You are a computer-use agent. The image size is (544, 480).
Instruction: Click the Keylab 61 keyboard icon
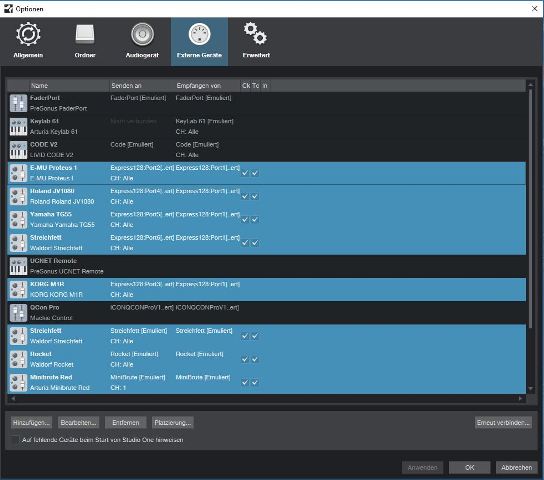tap(18, 127)
